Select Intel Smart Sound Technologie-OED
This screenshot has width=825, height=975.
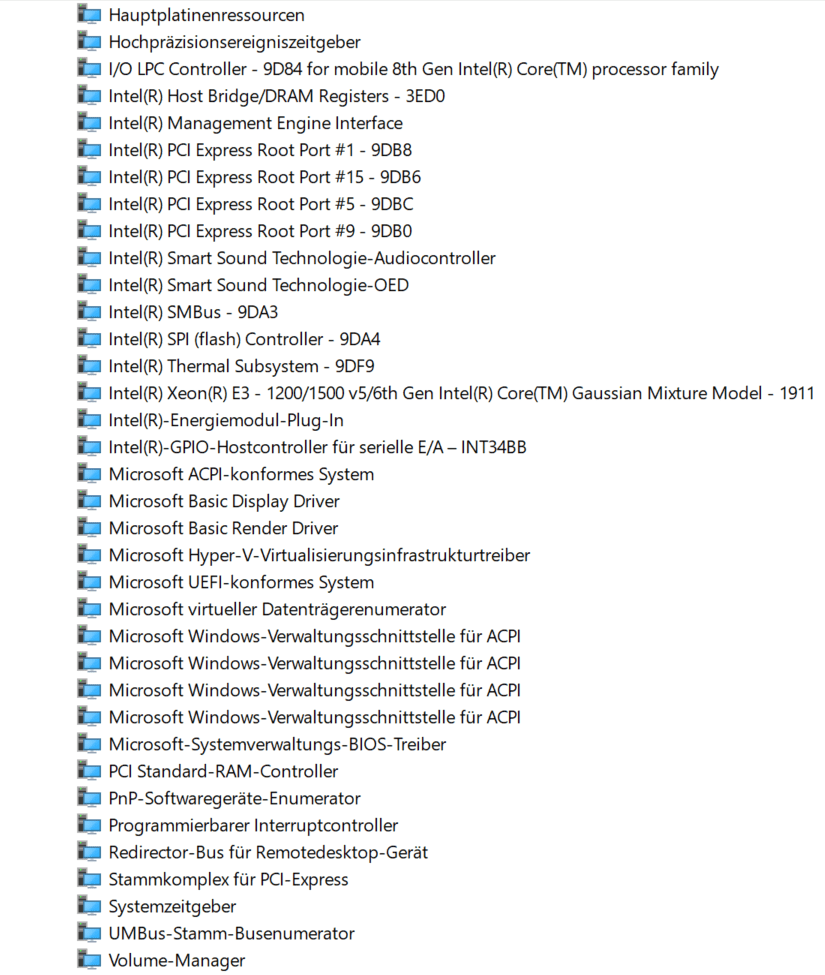click(x=259, y=285)
